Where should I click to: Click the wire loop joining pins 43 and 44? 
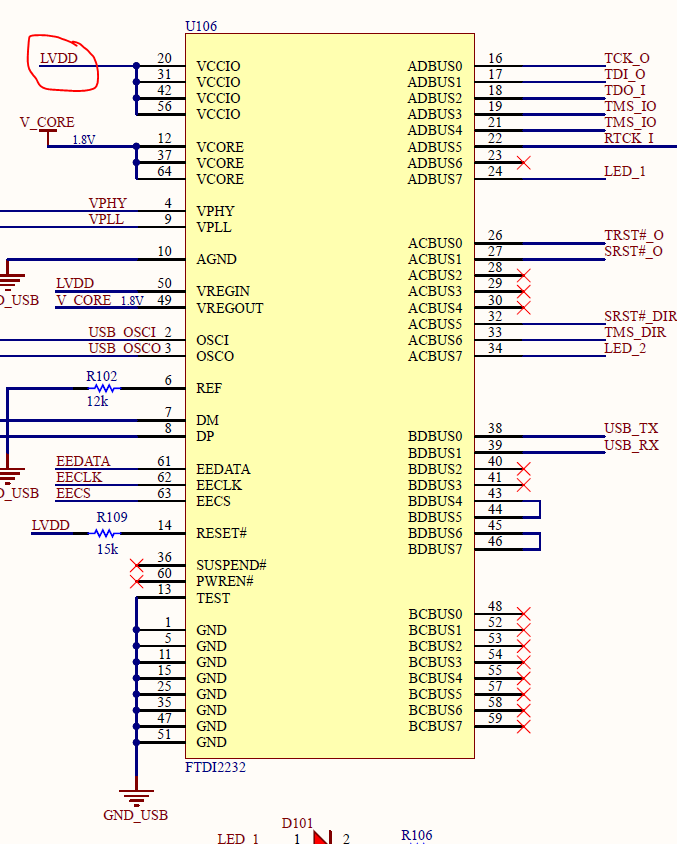click(539, 509)
